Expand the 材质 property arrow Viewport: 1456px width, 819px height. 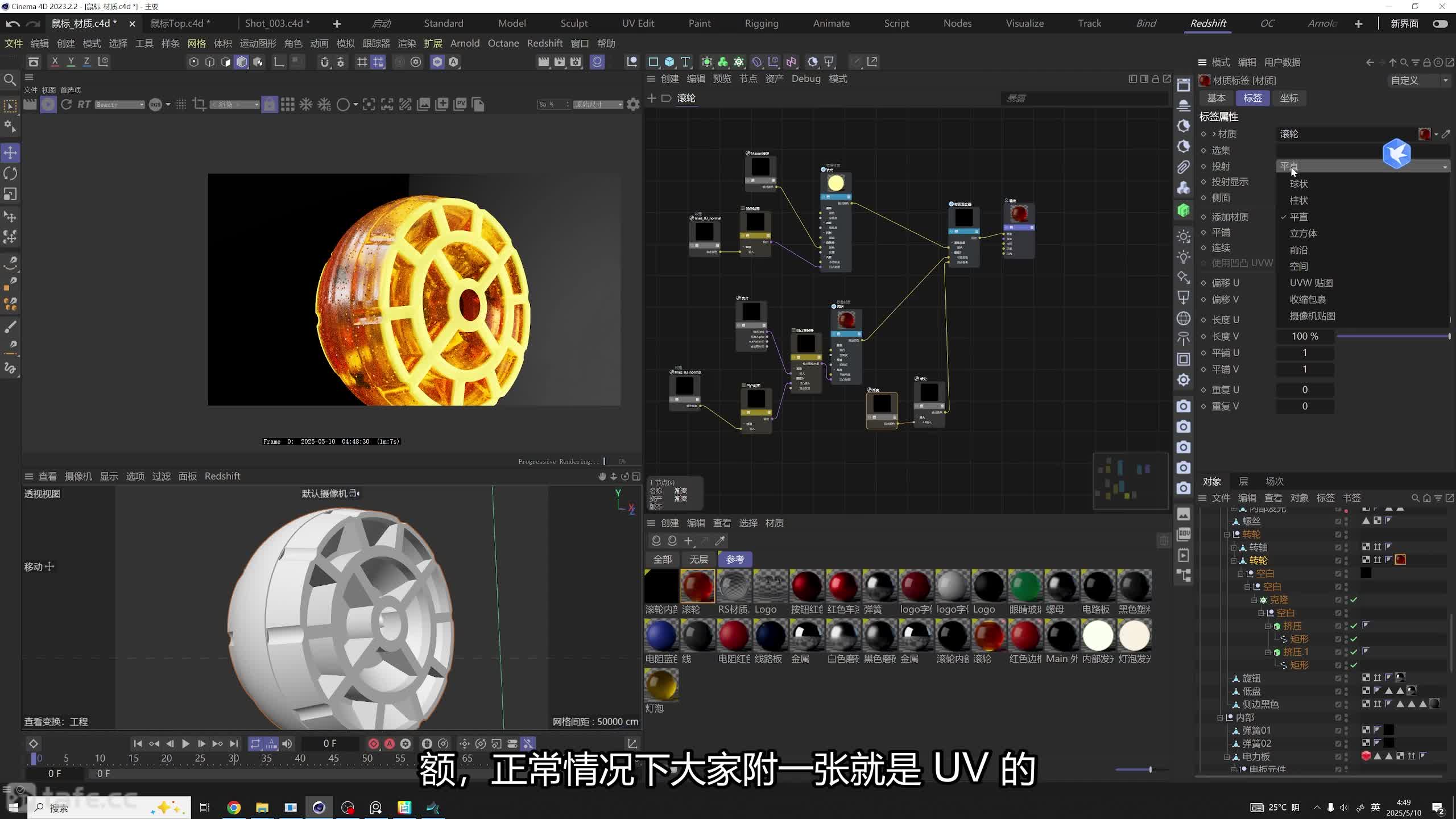tap(1214, 134)
